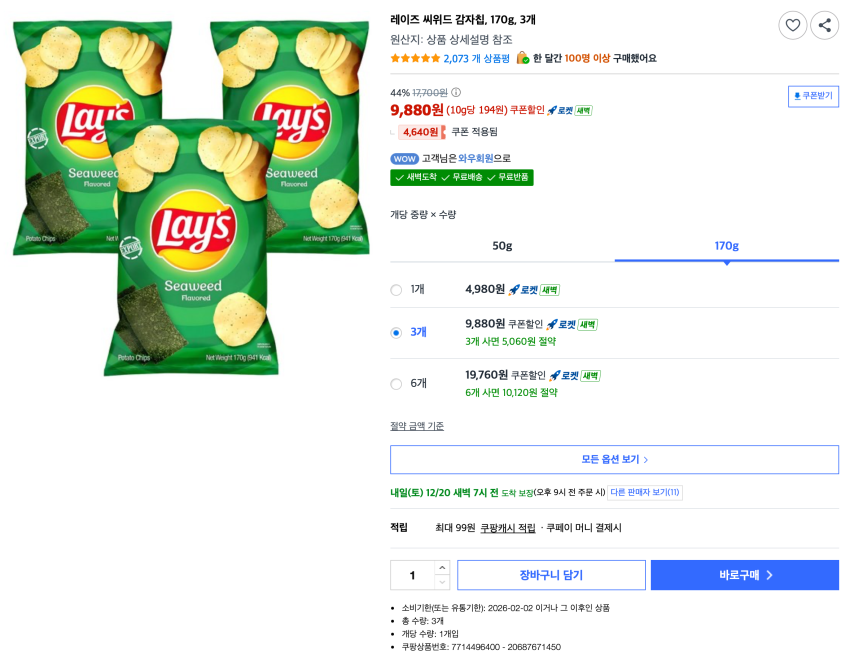Viewport: 850px width, 663px height.
Task: Click the 바로구매 buy now button
Action: [x=744, y=575]
